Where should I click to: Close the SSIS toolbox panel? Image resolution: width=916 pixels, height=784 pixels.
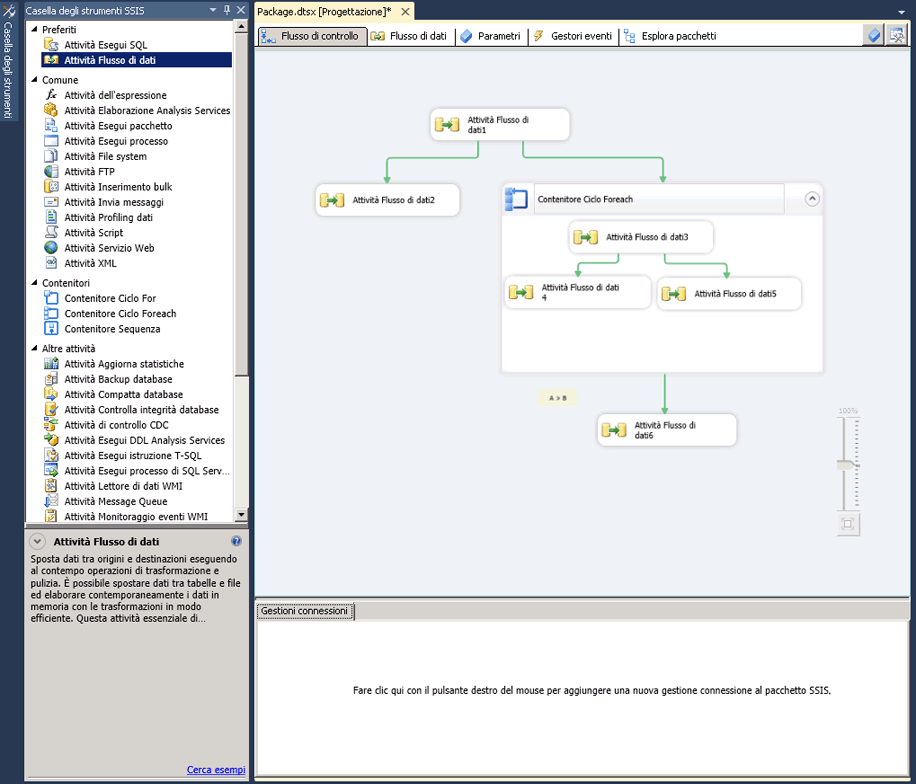pyautogui.click(x=241, y=10)
